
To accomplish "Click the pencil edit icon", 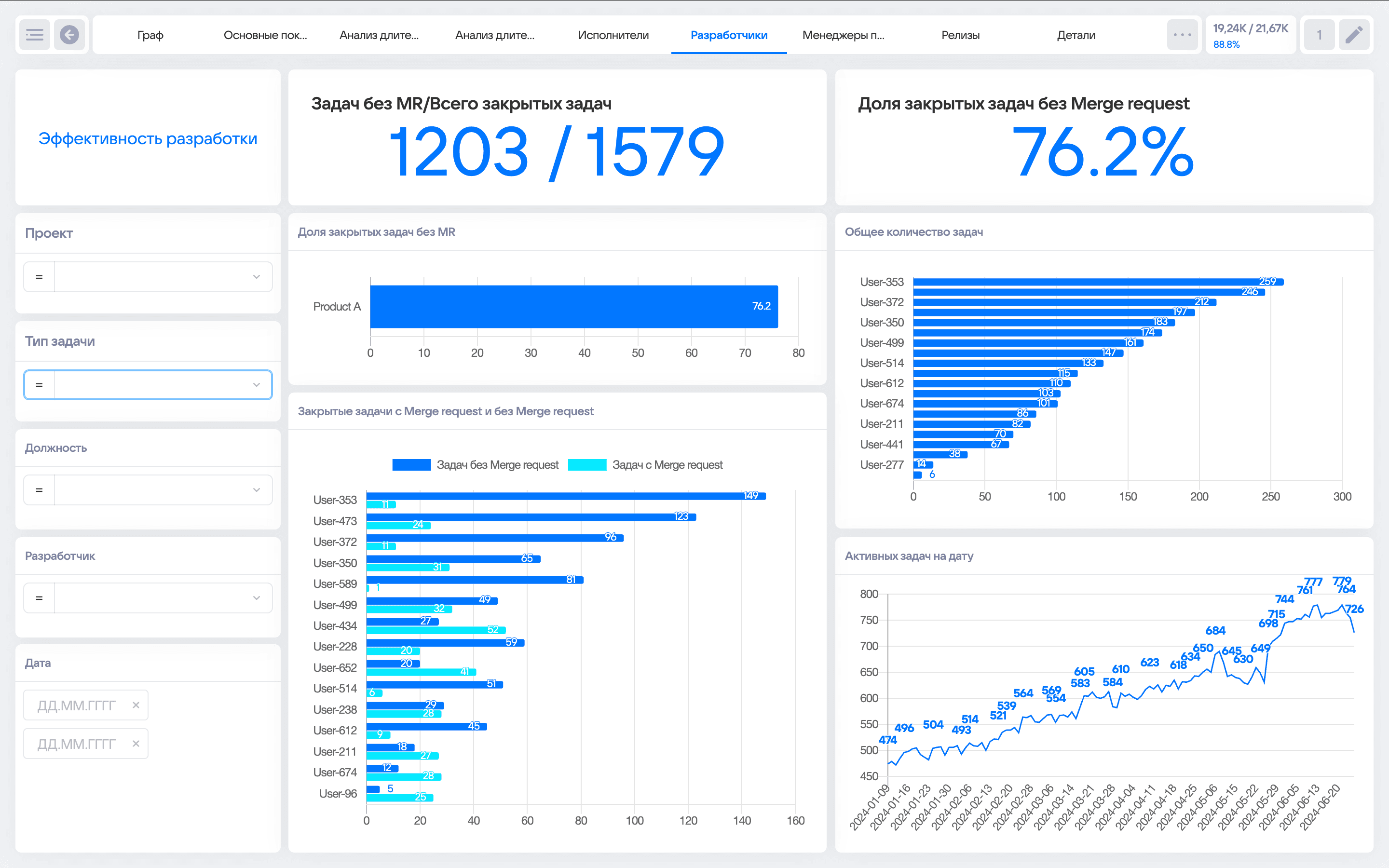I will click(1353, 35).
